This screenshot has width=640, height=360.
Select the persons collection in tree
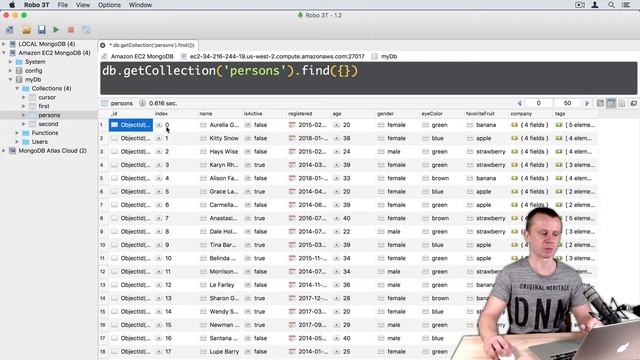point(49,115)
